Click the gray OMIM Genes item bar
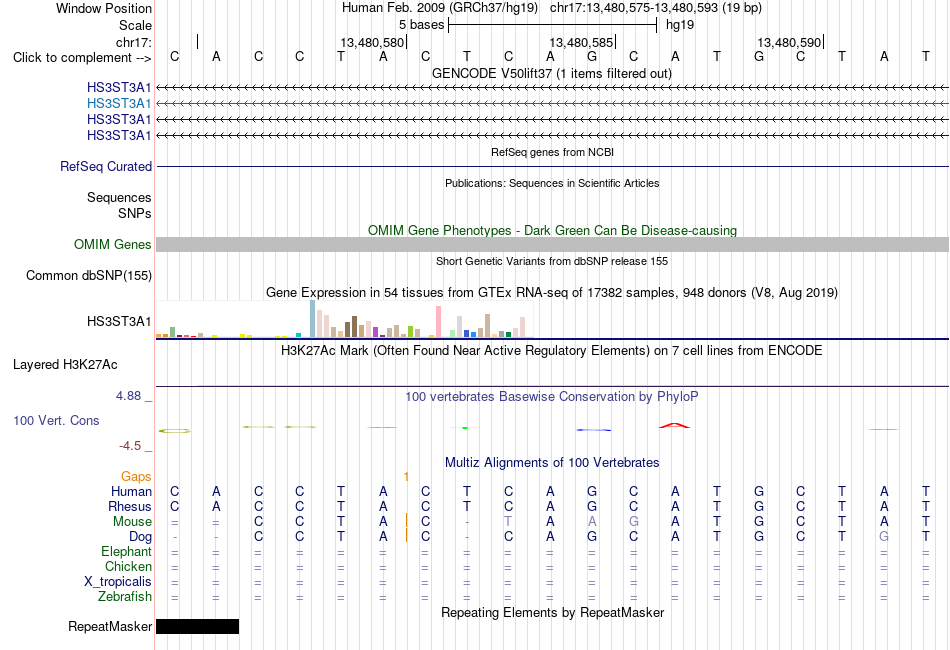Viewport: 950px width, 650px height. [x=552, y=244]
